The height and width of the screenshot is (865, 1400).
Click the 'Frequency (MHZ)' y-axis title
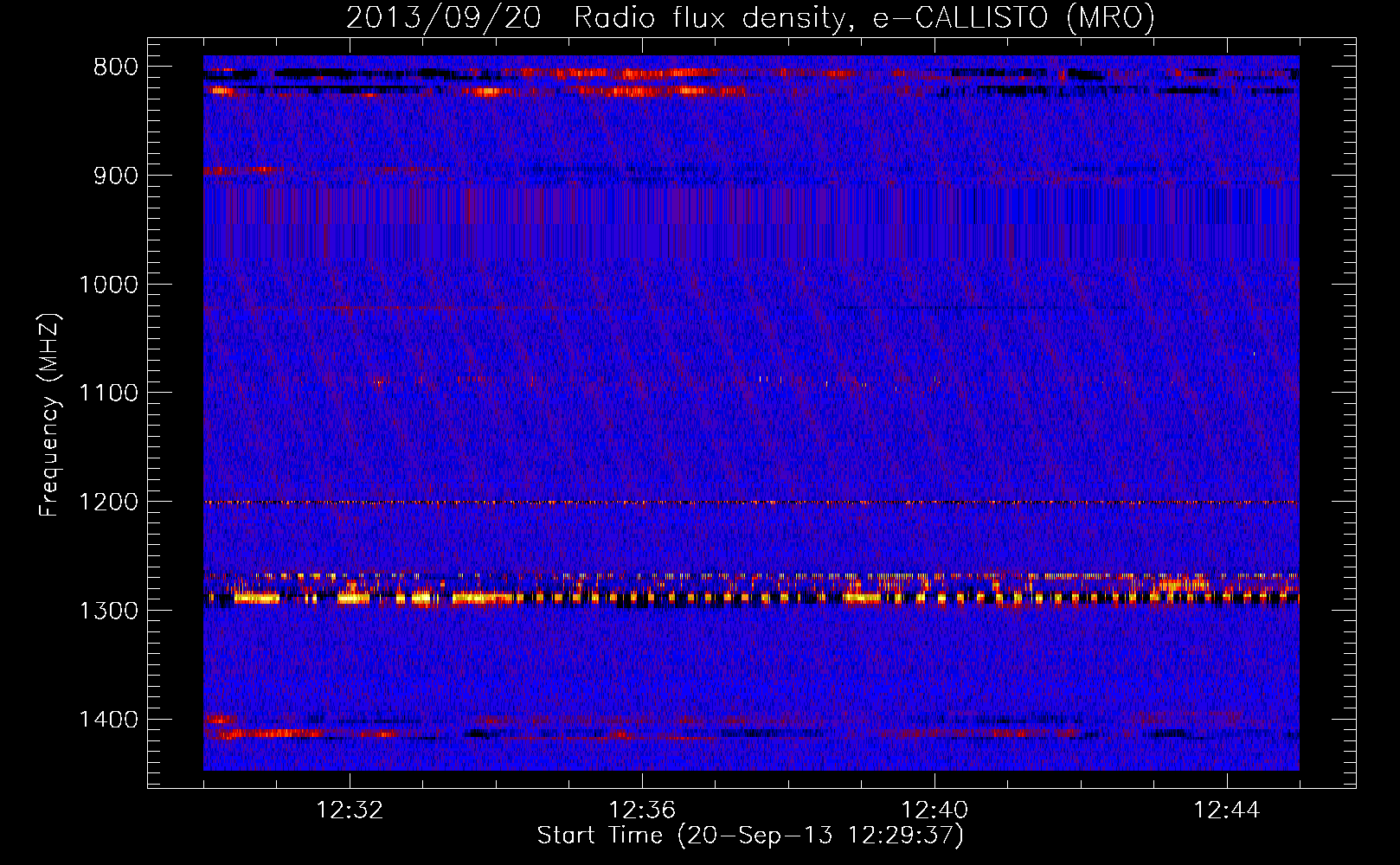50,414
